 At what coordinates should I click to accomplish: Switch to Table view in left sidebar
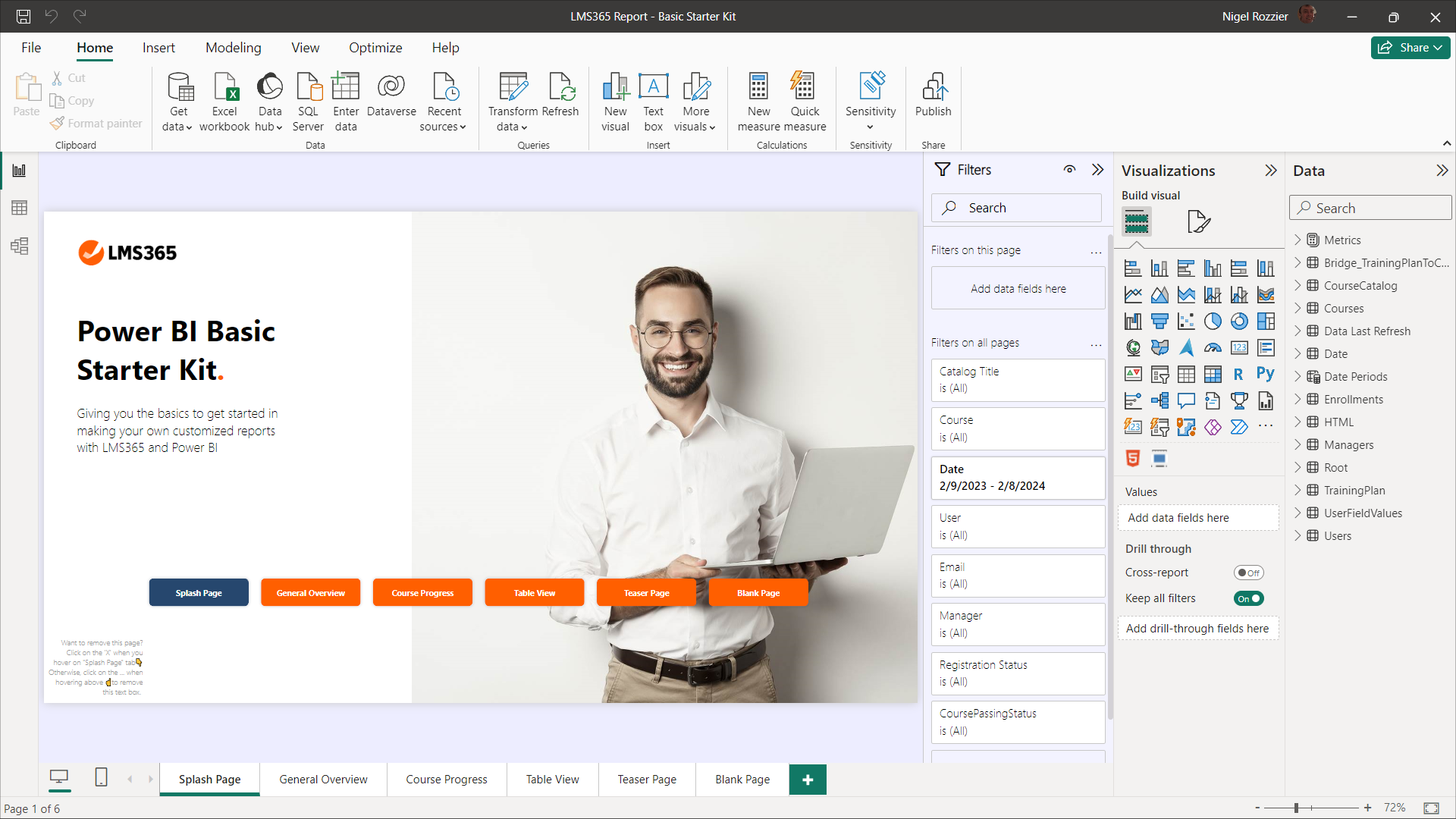pyautogui.click(x=19, y=208)
